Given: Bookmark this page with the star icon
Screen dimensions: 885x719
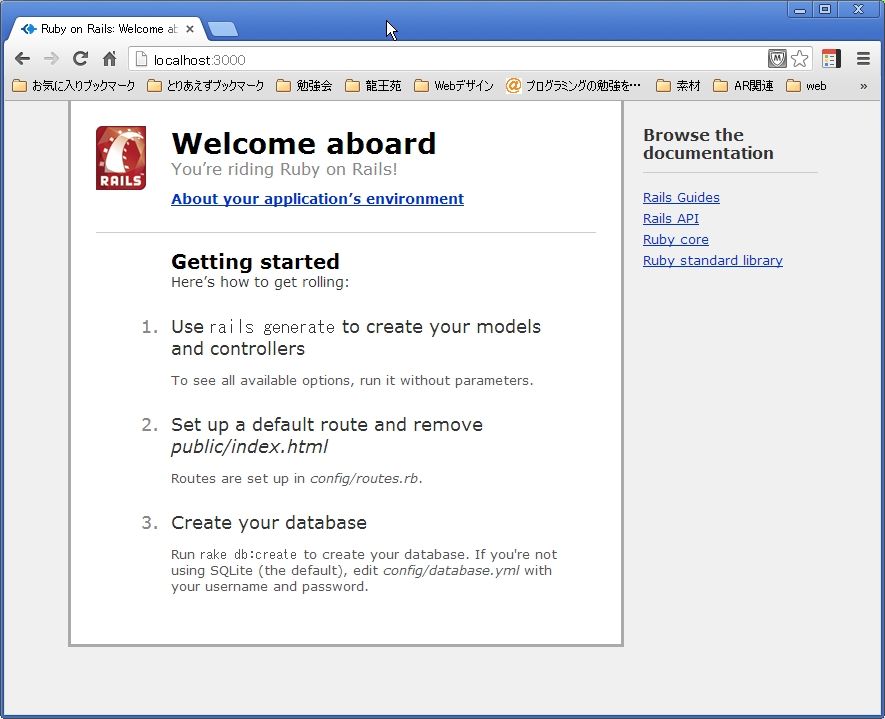Looking at the screenshot, I should (x=799, y=59).
